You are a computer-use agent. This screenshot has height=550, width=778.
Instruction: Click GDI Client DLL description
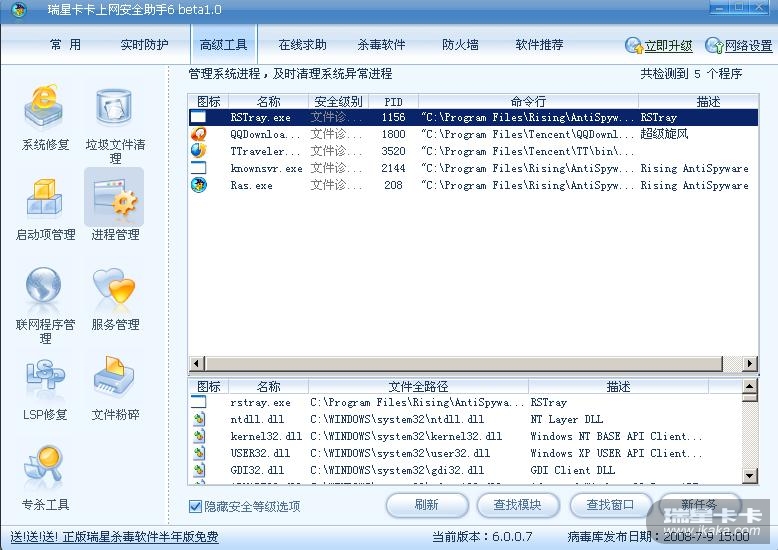[573, 470]
